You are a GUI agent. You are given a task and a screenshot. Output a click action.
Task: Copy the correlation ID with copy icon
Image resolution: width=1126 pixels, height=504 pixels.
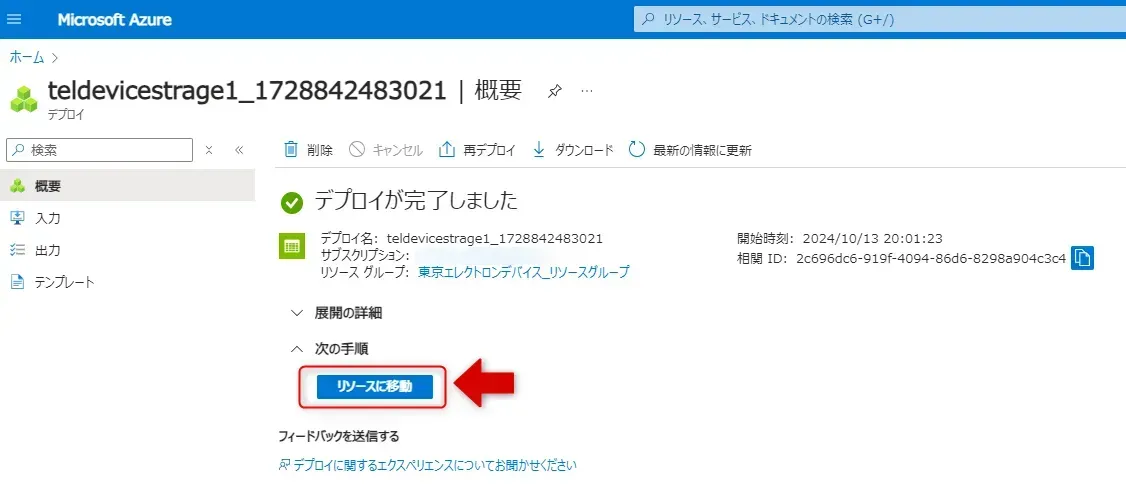pyautogui.click(x=1082, y=258)
